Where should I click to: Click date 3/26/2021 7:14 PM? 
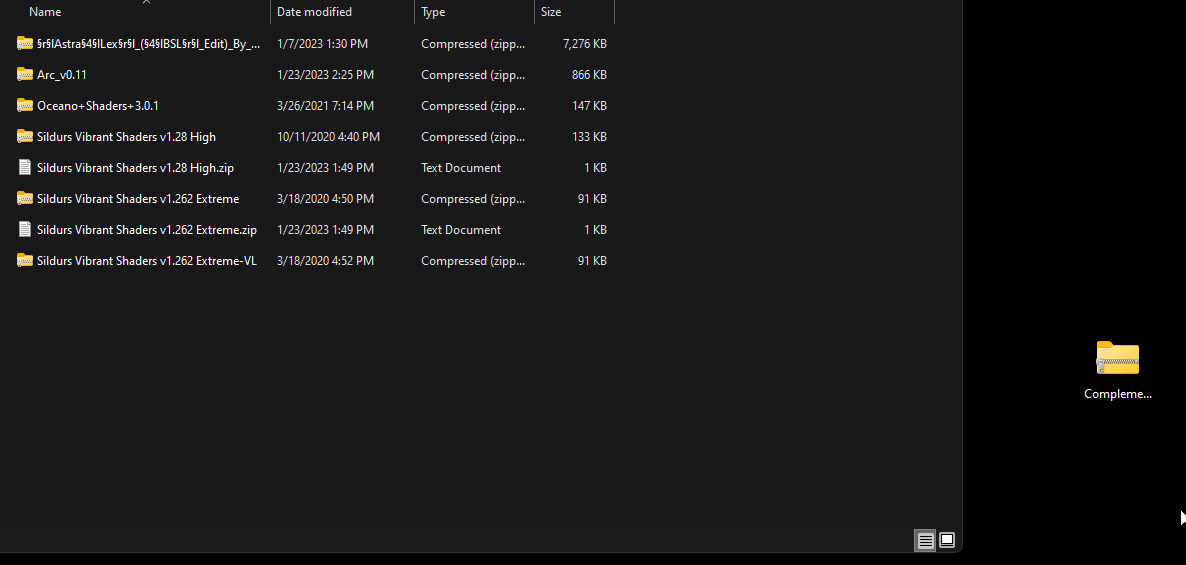tap(325, 106)
